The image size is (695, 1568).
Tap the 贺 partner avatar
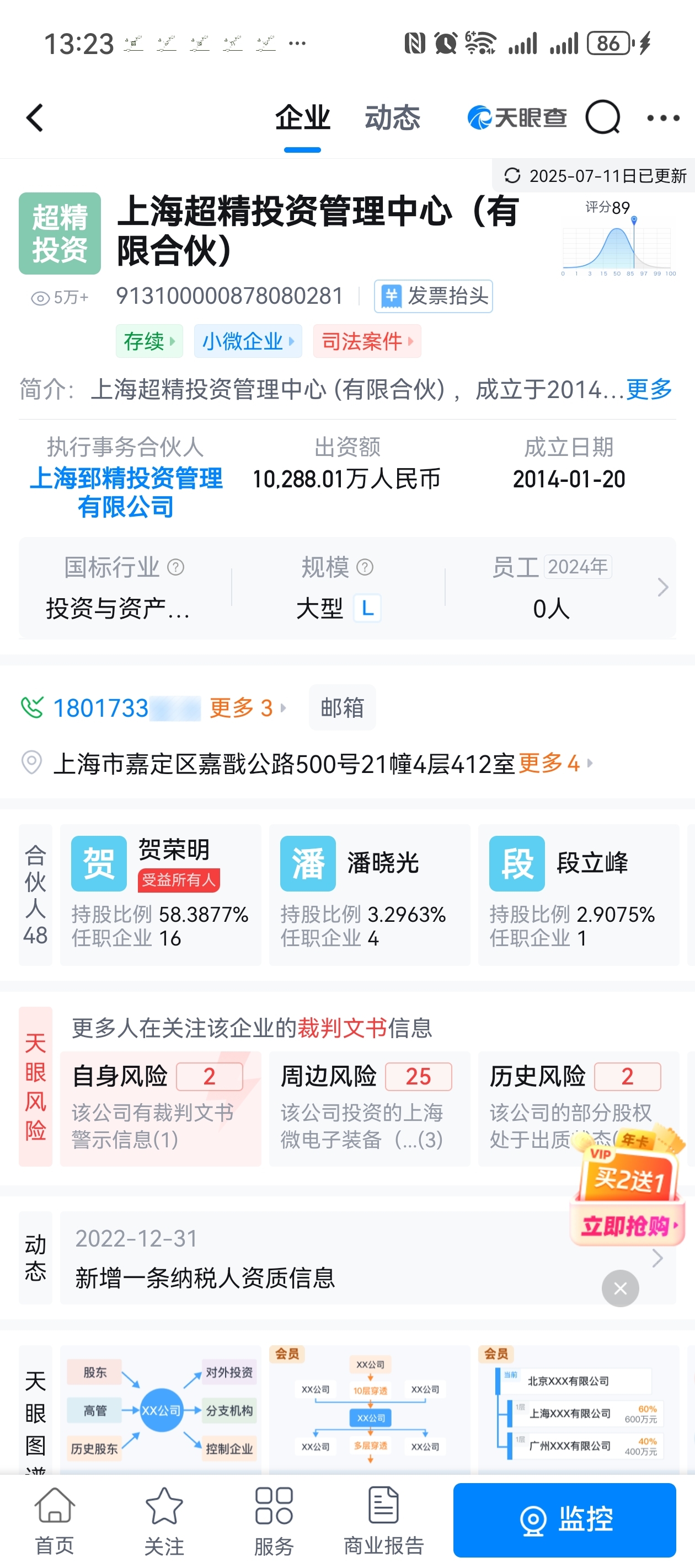(99, 863)
